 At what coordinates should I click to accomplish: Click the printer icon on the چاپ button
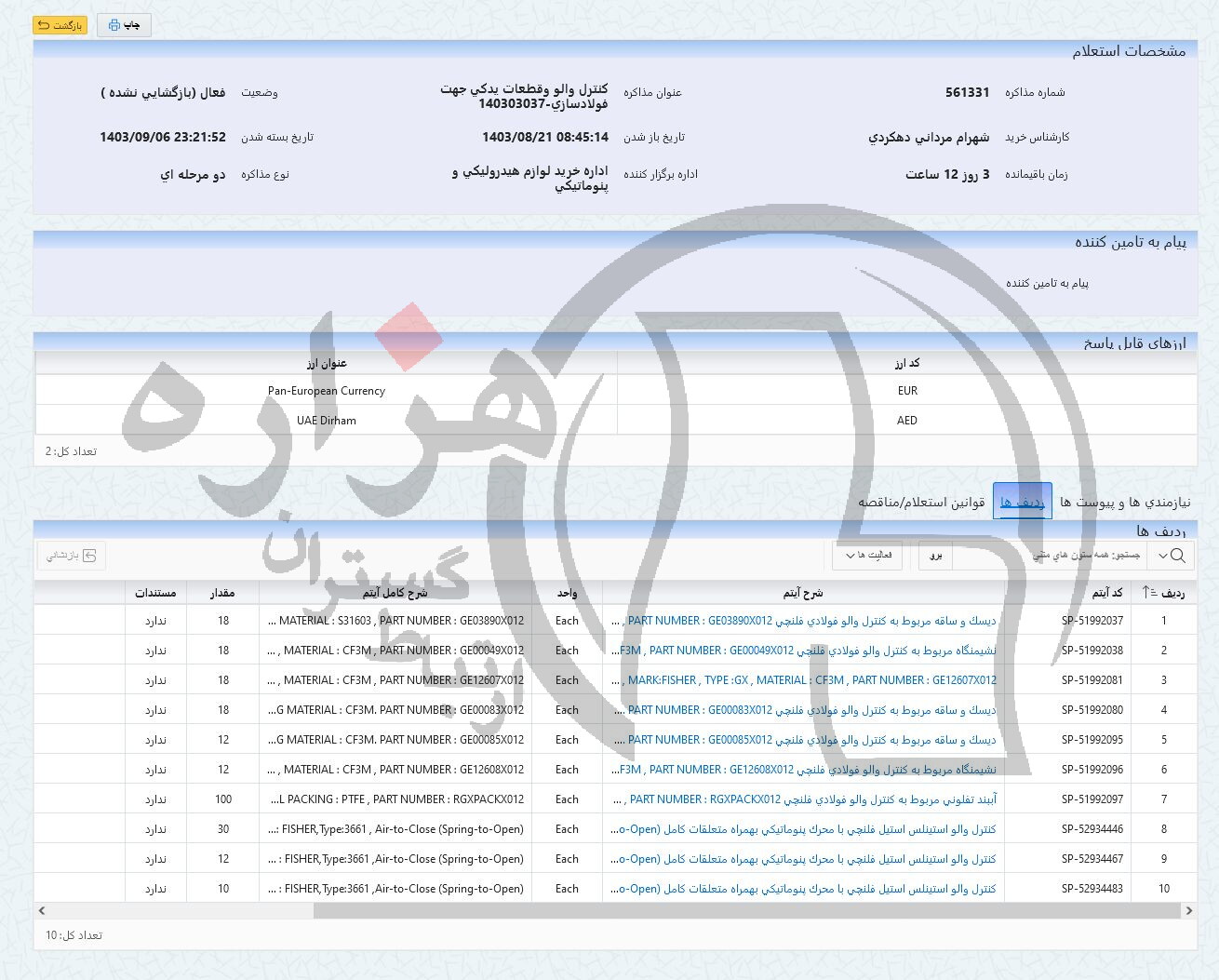(114, 25)
